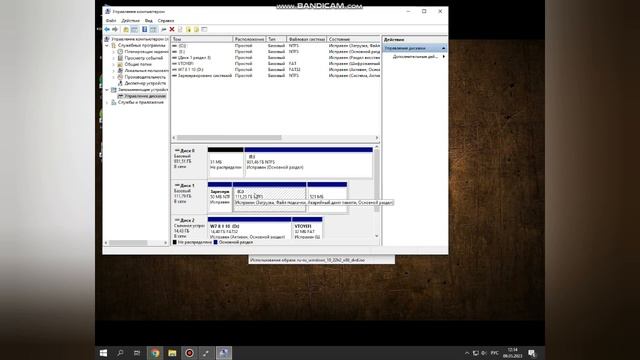Select the 31 МБ unallocated partition on Диск 0
Image resolution: width=640 pixels, height=360 pixels.
click(x=226, y=162)
